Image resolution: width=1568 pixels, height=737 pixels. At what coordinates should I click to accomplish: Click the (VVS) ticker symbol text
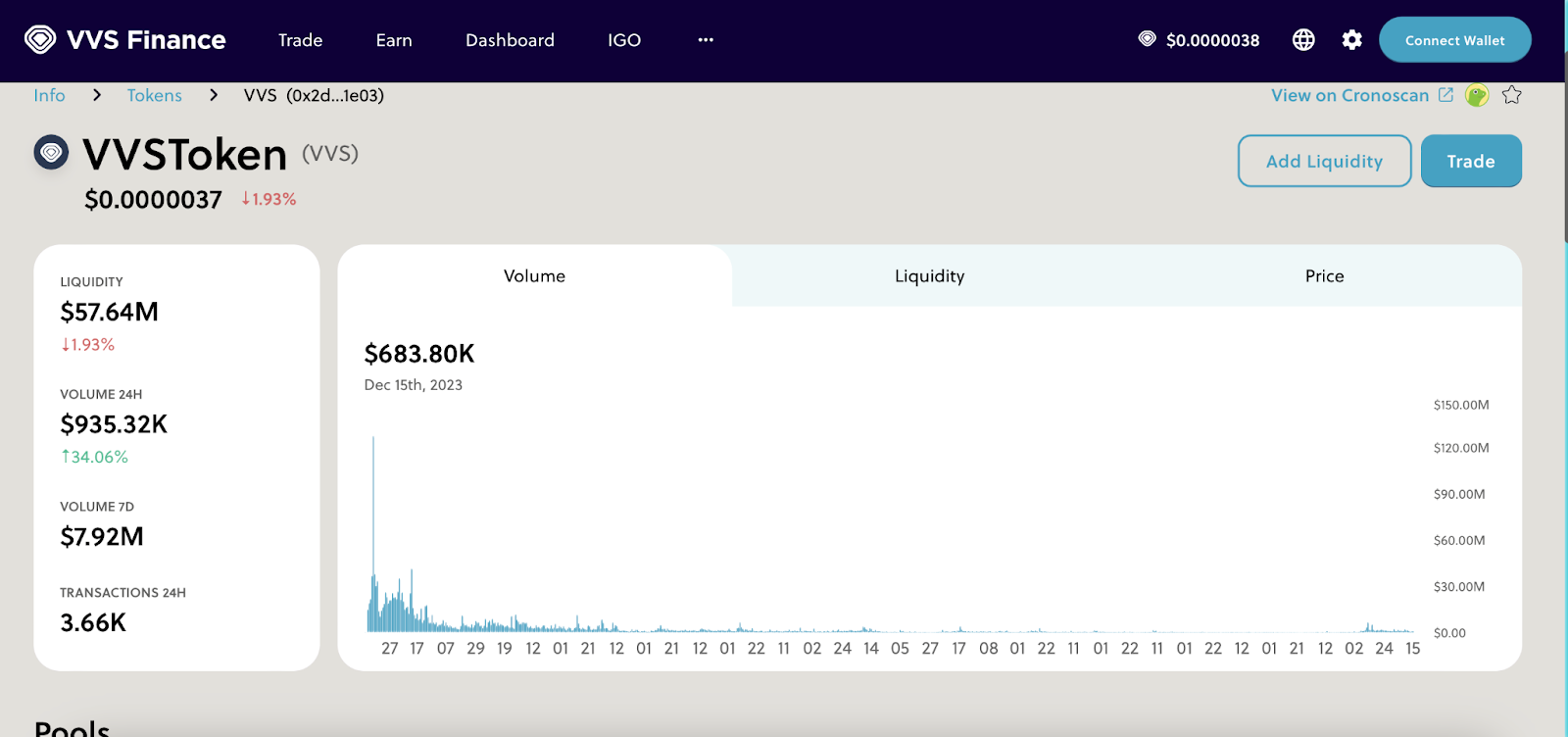coord(330,154)
